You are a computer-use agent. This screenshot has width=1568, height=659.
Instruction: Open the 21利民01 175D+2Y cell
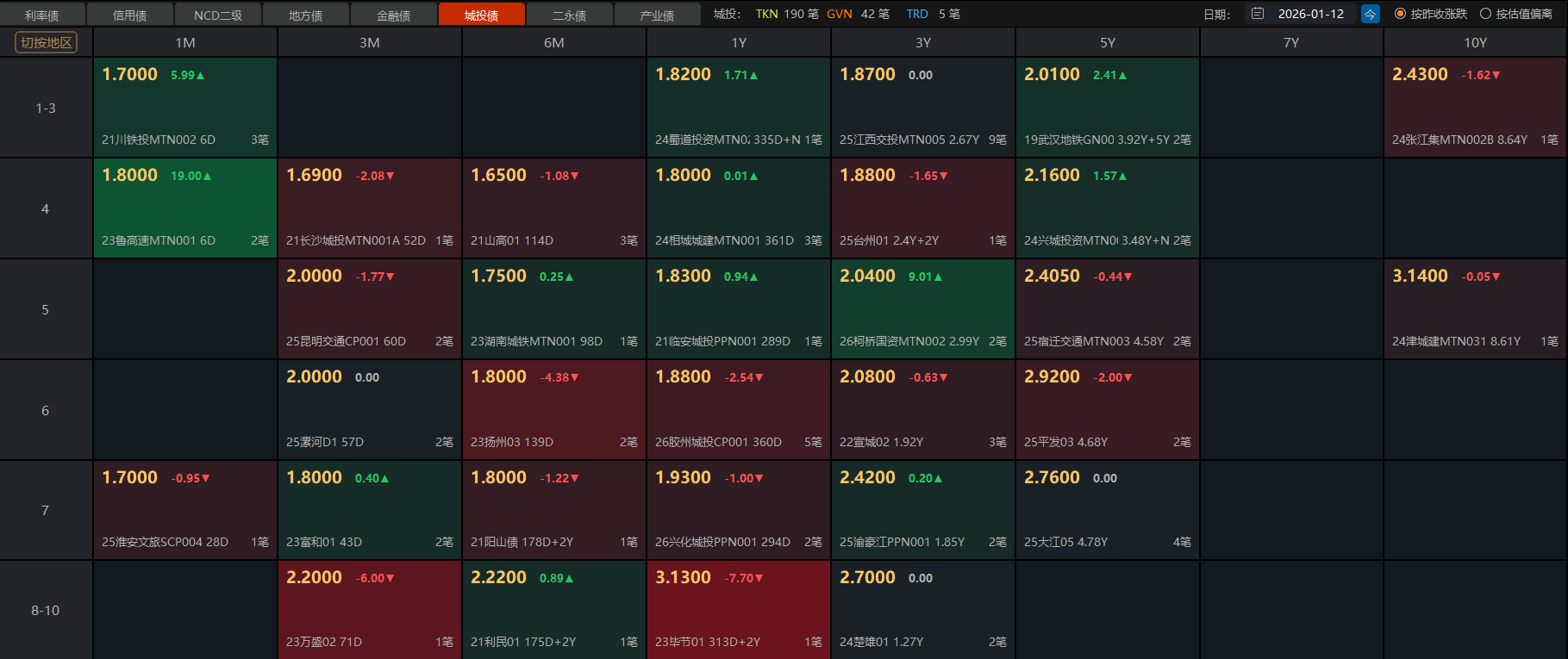554,610
